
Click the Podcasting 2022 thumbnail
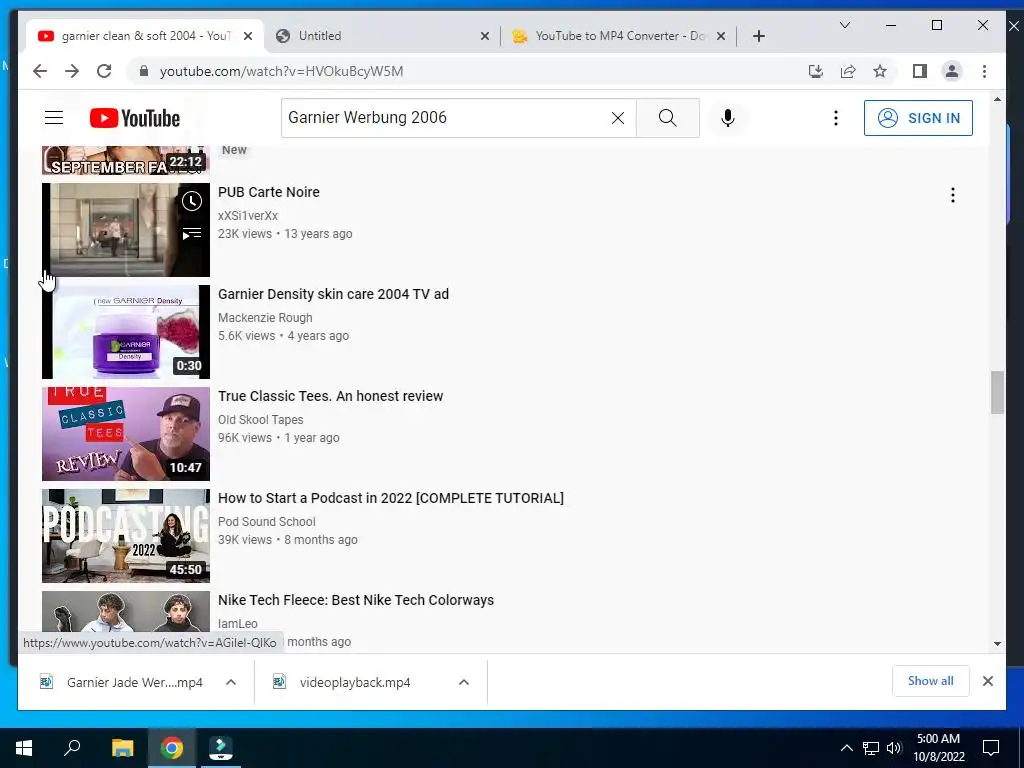(x=126, y=536)
